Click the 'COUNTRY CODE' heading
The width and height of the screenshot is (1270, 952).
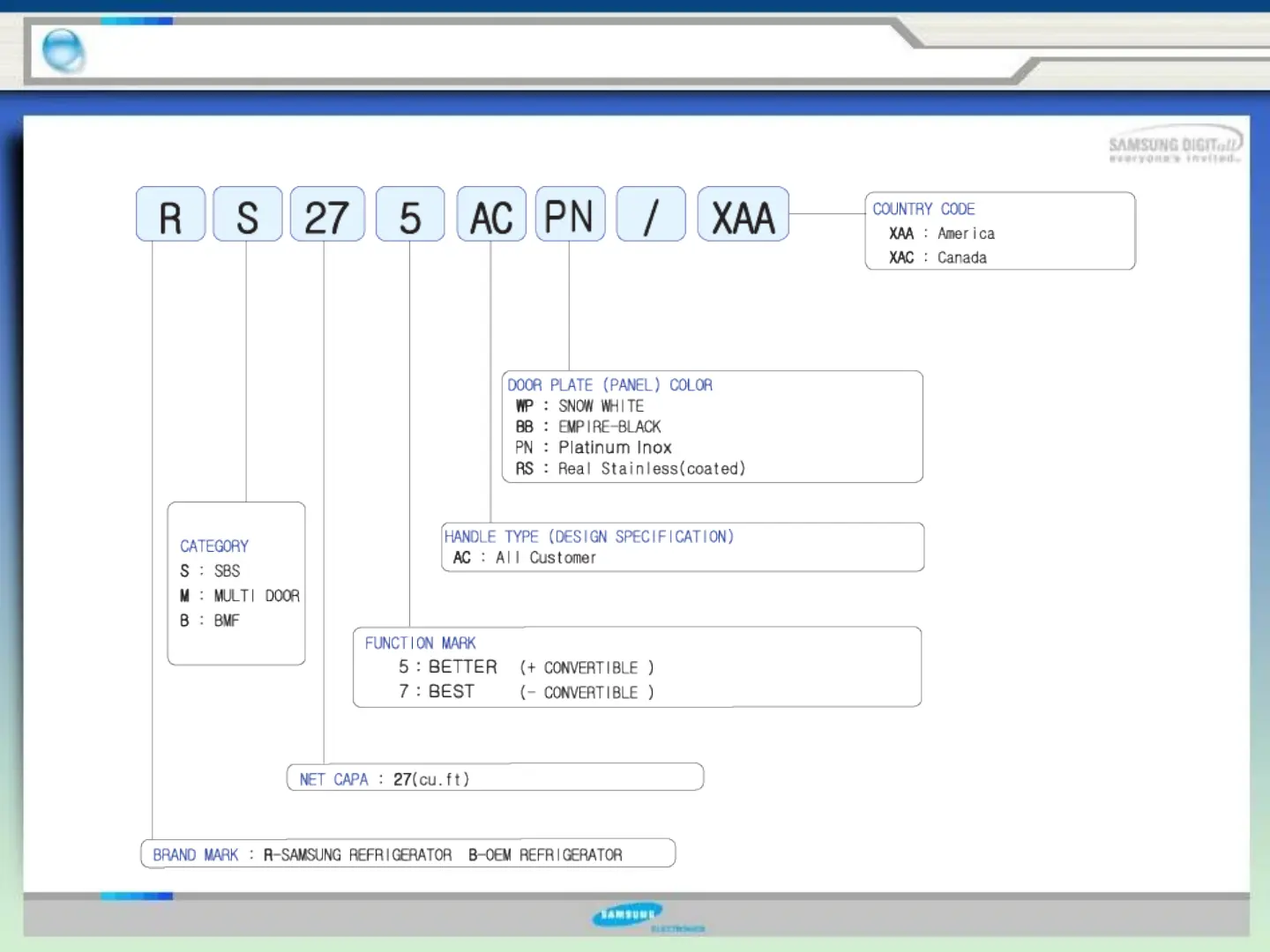point(923,209)
